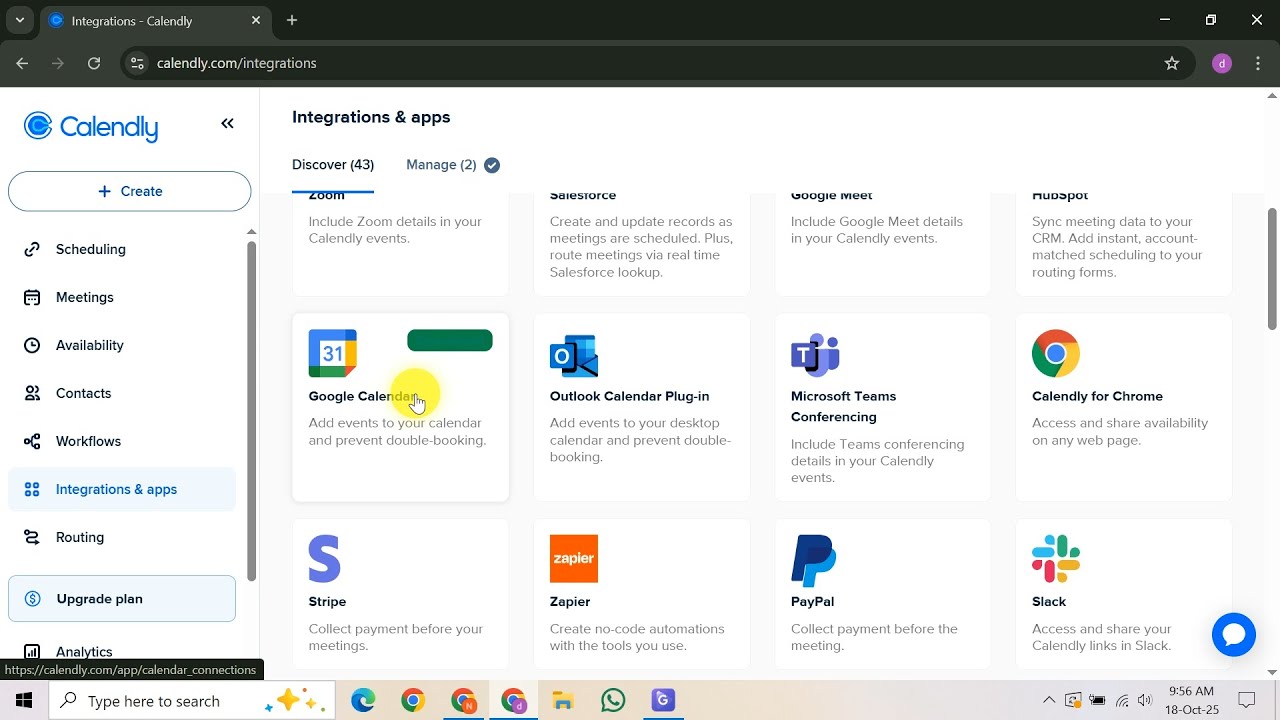The image size is (1280, 720).
Task: Open the tab search dropdown
Action: tap(19, 20)
